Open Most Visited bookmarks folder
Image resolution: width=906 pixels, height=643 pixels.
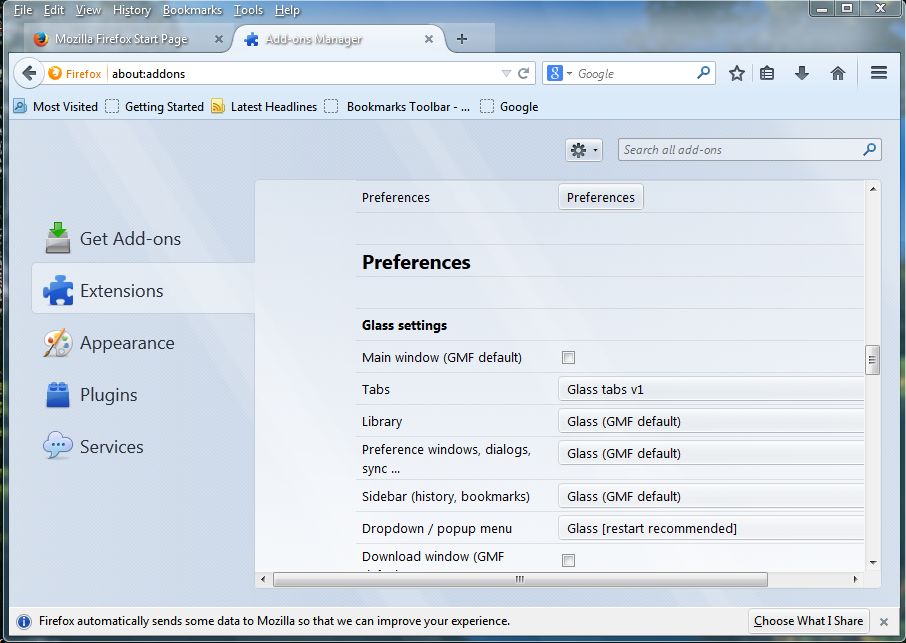tap(56, 107)
